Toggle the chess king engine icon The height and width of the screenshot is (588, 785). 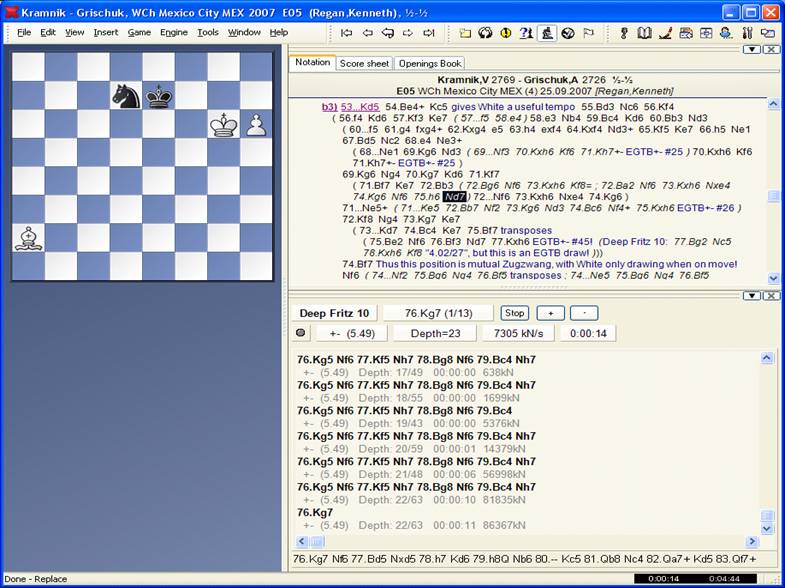pyautogui.click(x=547, y=33)
